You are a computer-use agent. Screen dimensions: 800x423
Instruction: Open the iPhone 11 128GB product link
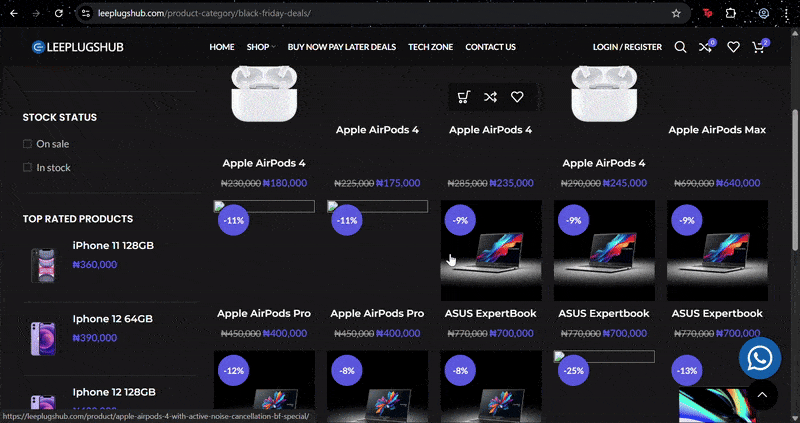(x=113, y=245)
